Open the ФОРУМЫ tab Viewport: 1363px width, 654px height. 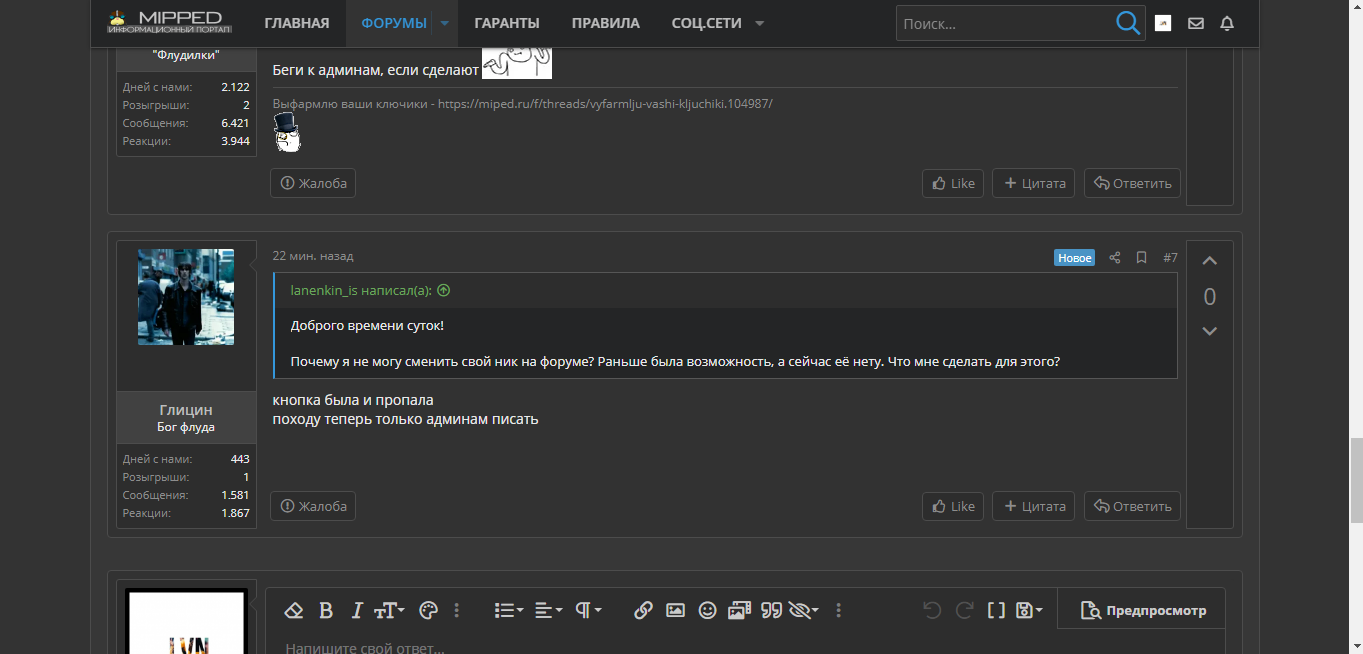pos(394,23)
